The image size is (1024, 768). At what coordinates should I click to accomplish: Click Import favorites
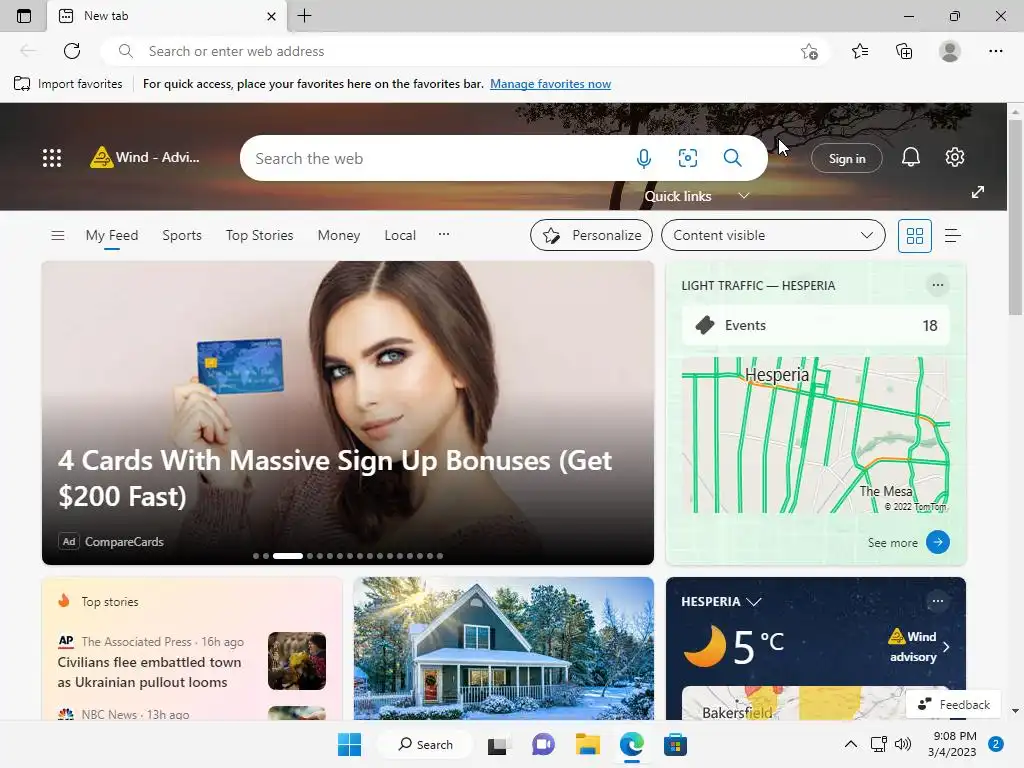(68, 84)
